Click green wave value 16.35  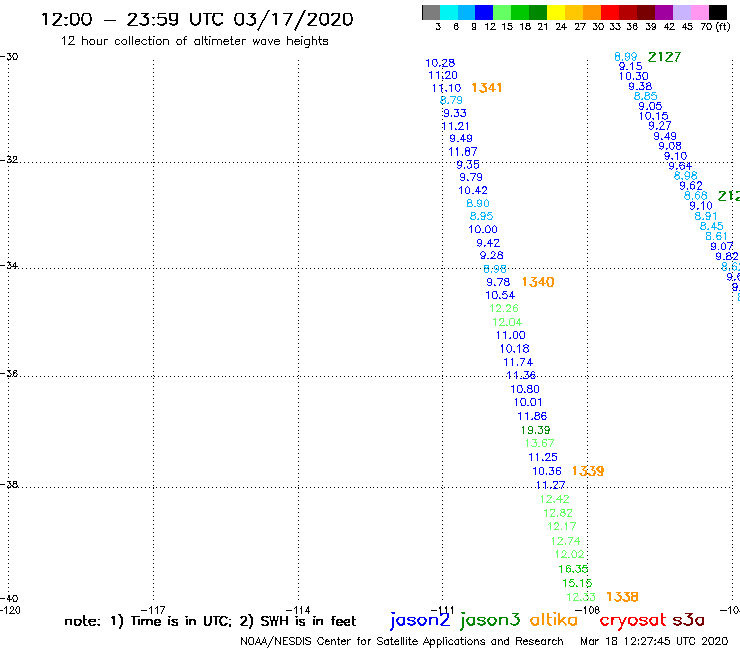point(573,569)
